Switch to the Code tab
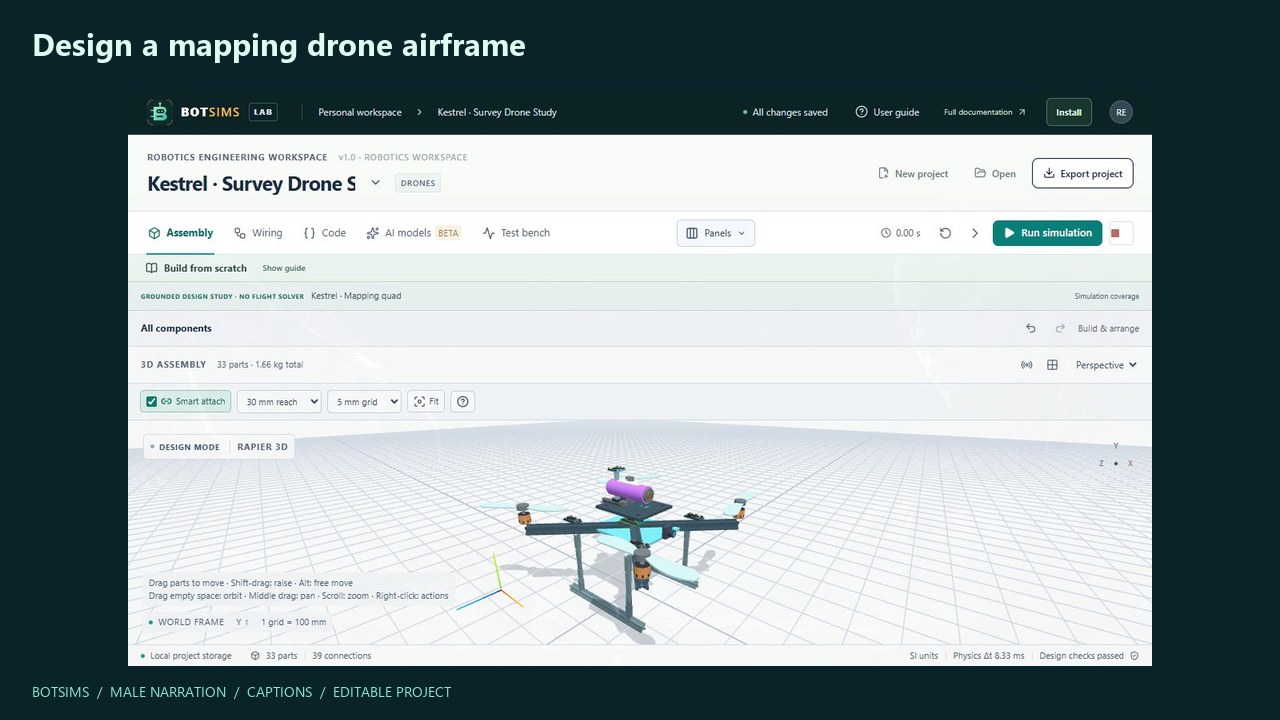 (325, 233)
